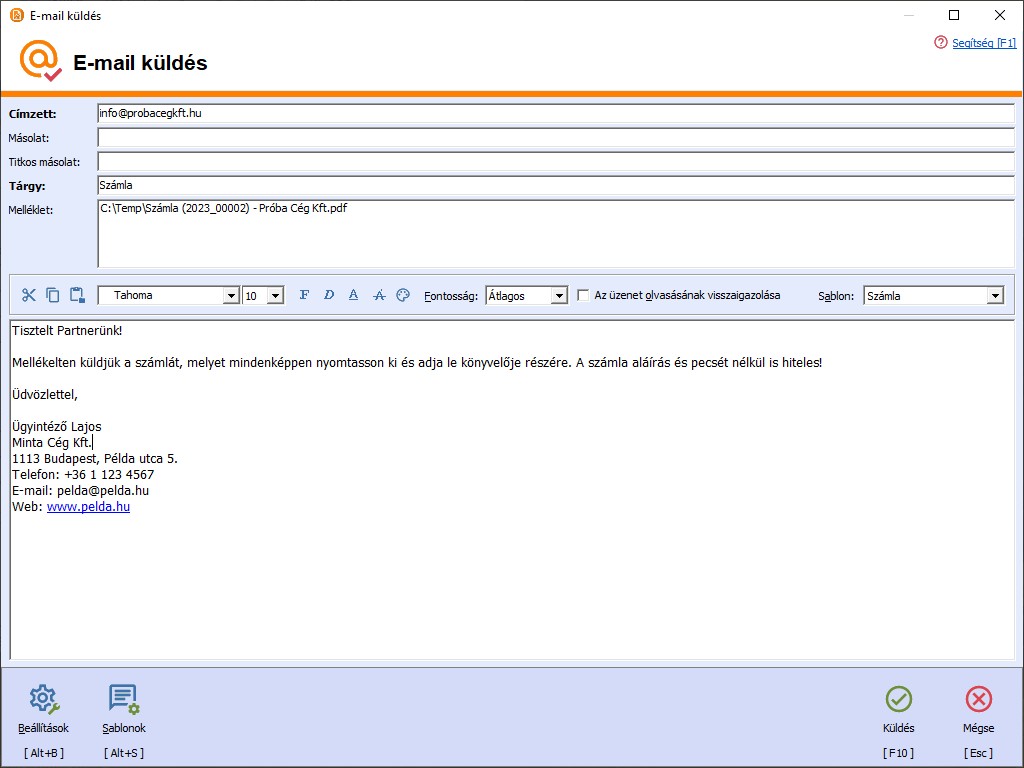Open Beállítások settings gear icon

tap(43, 700)
